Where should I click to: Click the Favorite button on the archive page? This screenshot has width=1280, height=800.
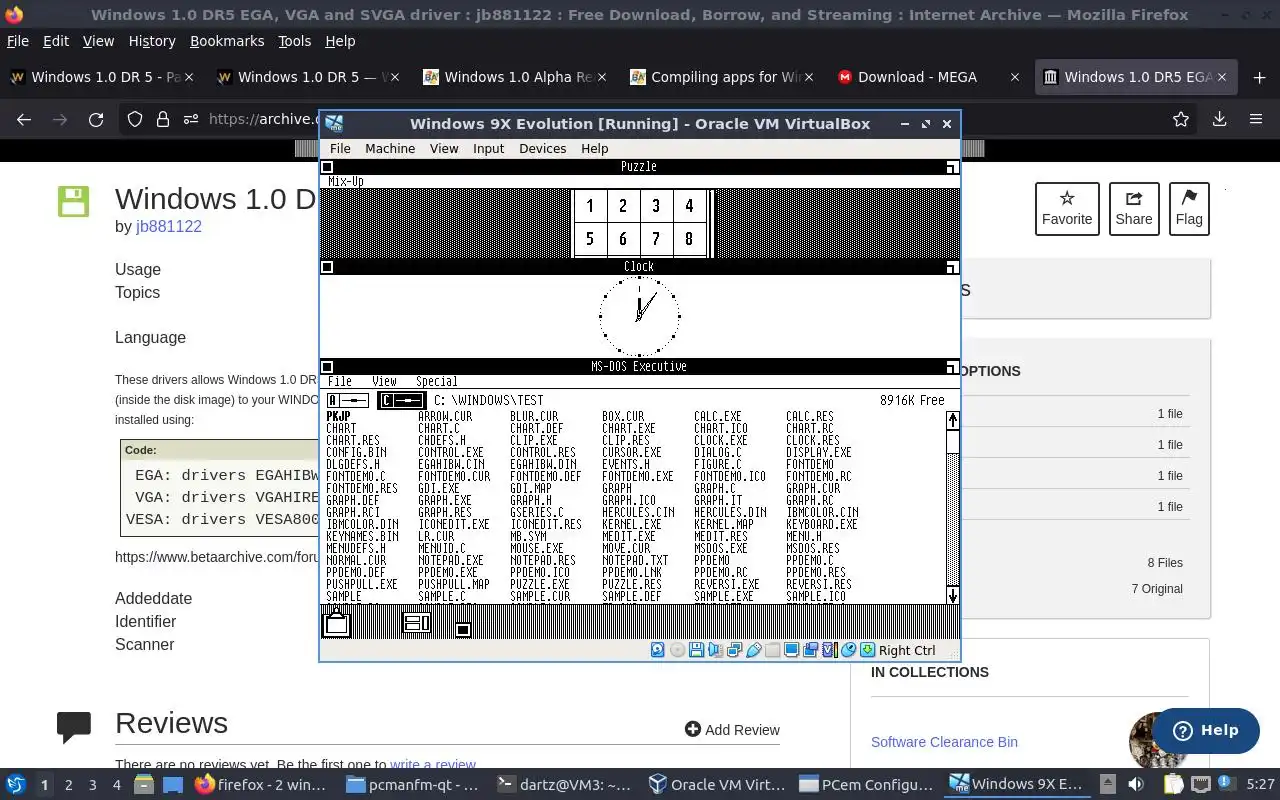coord(1067,209)
